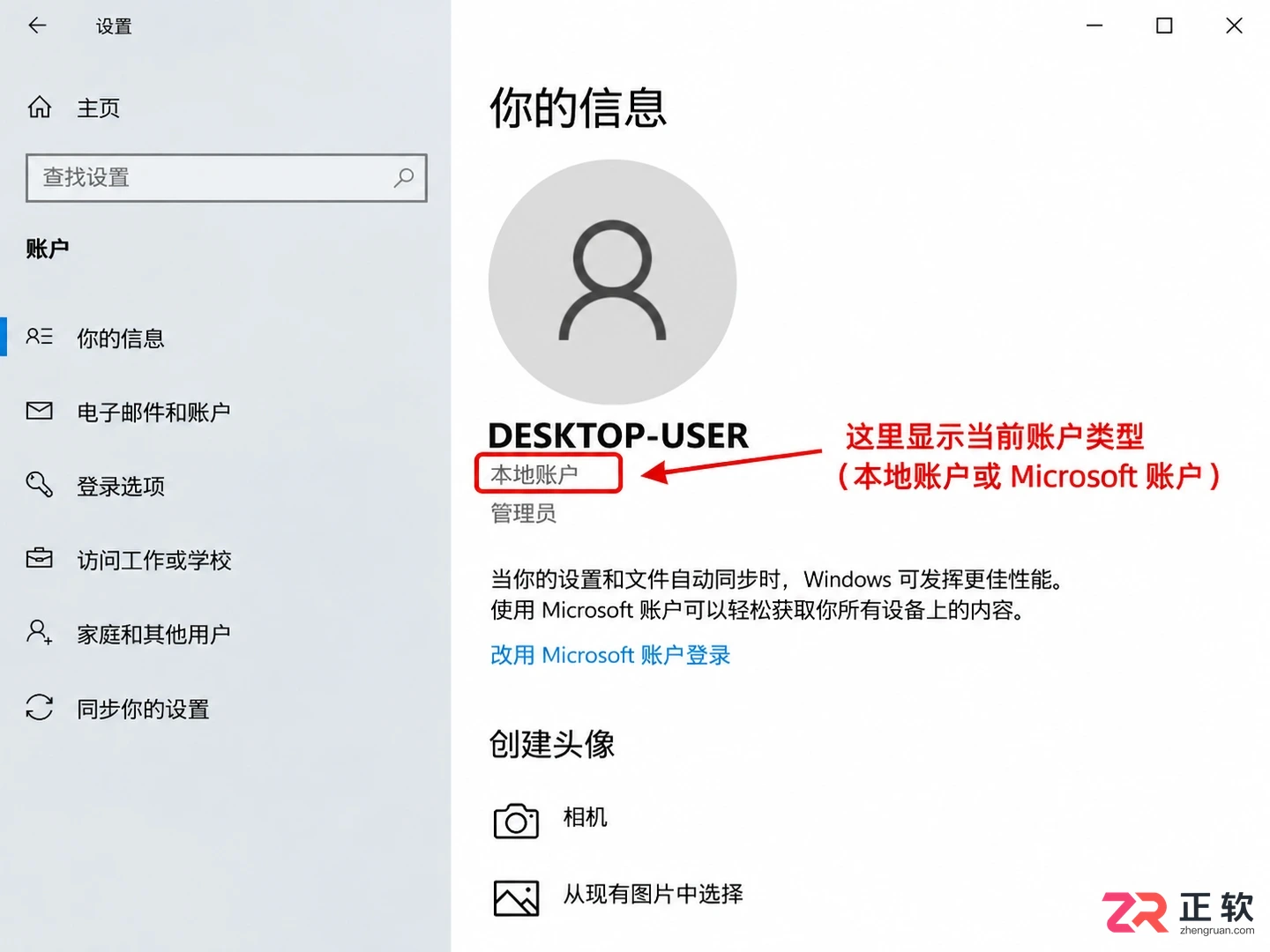
Task: Click the 管理员 role text
Action: [x=524, y=513]
